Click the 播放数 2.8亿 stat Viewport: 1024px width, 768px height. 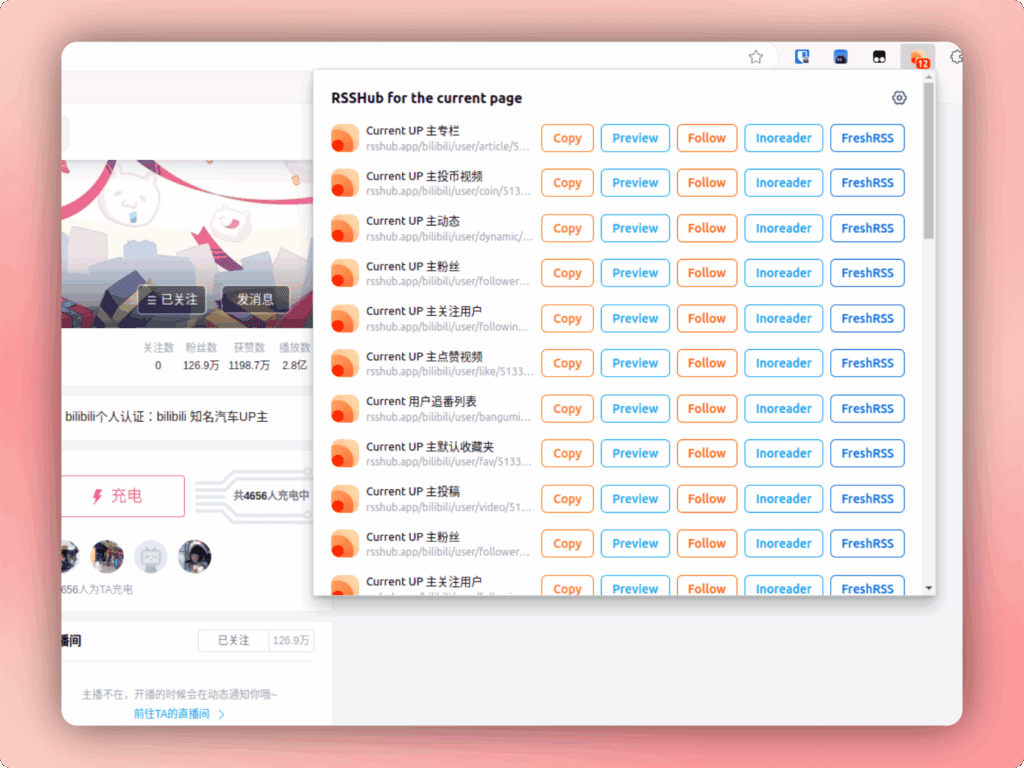pyautogui.click(x=295, y=357)
